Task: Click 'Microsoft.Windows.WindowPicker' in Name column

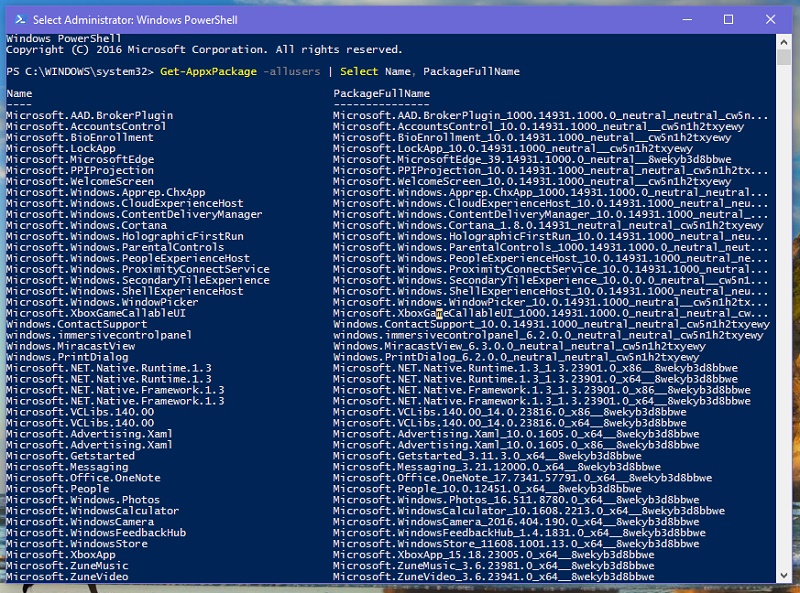Action: pyautogui.click(x=102, y=302)
